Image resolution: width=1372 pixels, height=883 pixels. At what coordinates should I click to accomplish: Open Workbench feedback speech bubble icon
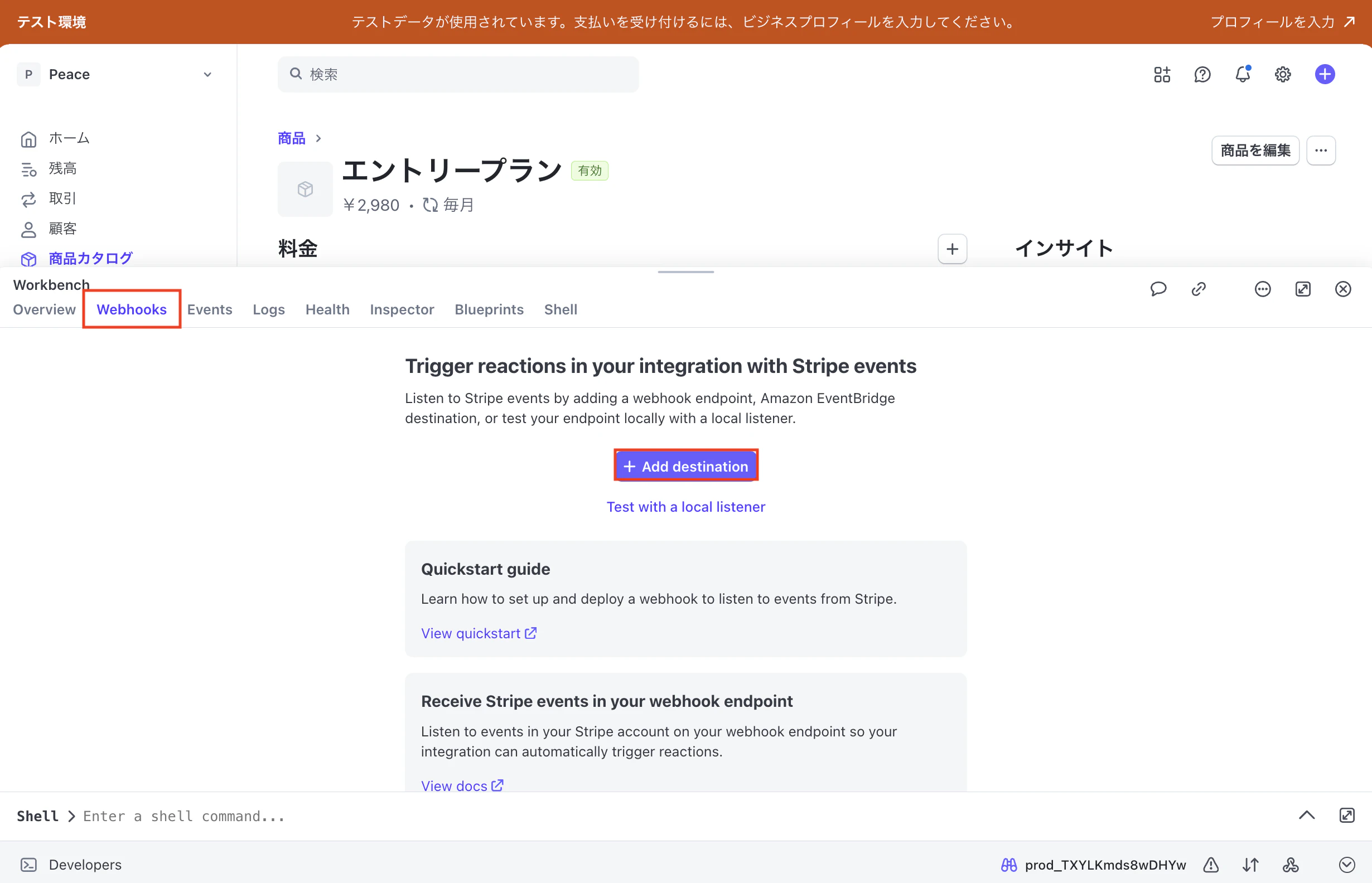coord(1158,289)
